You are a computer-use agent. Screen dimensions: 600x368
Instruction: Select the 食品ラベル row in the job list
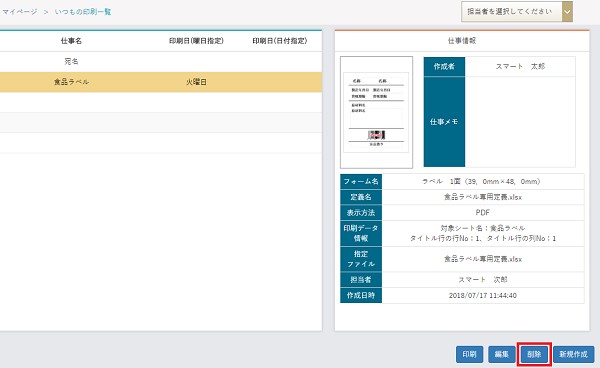coord(161,82)
